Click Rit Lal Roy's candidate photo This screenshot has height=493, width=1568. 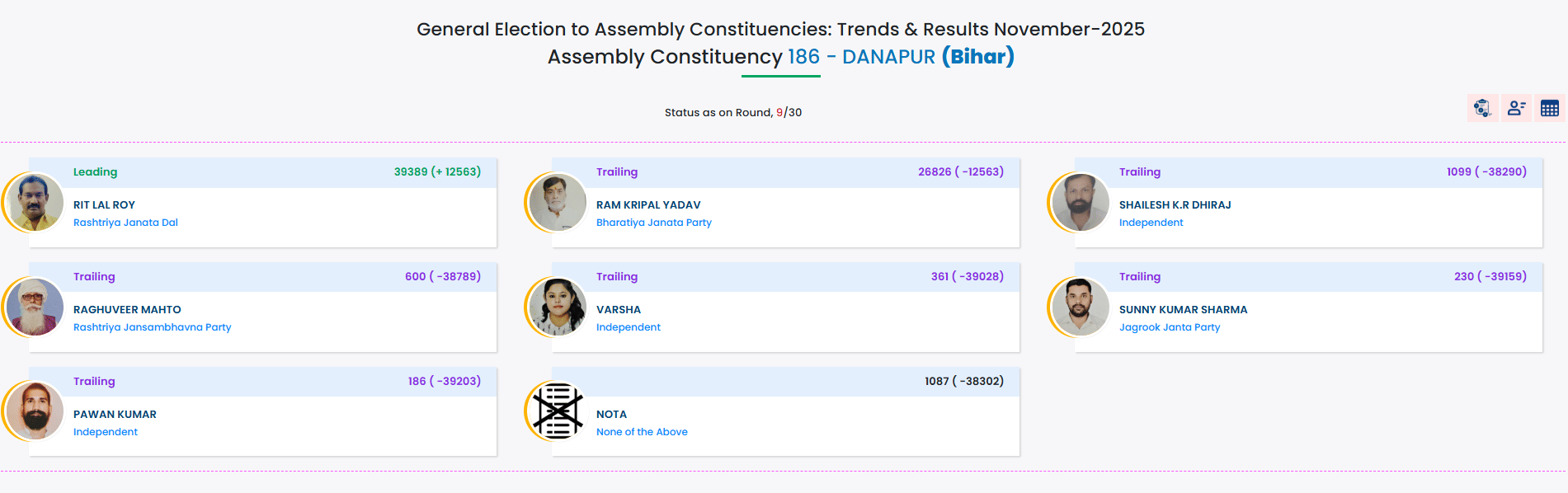(35, 202)
